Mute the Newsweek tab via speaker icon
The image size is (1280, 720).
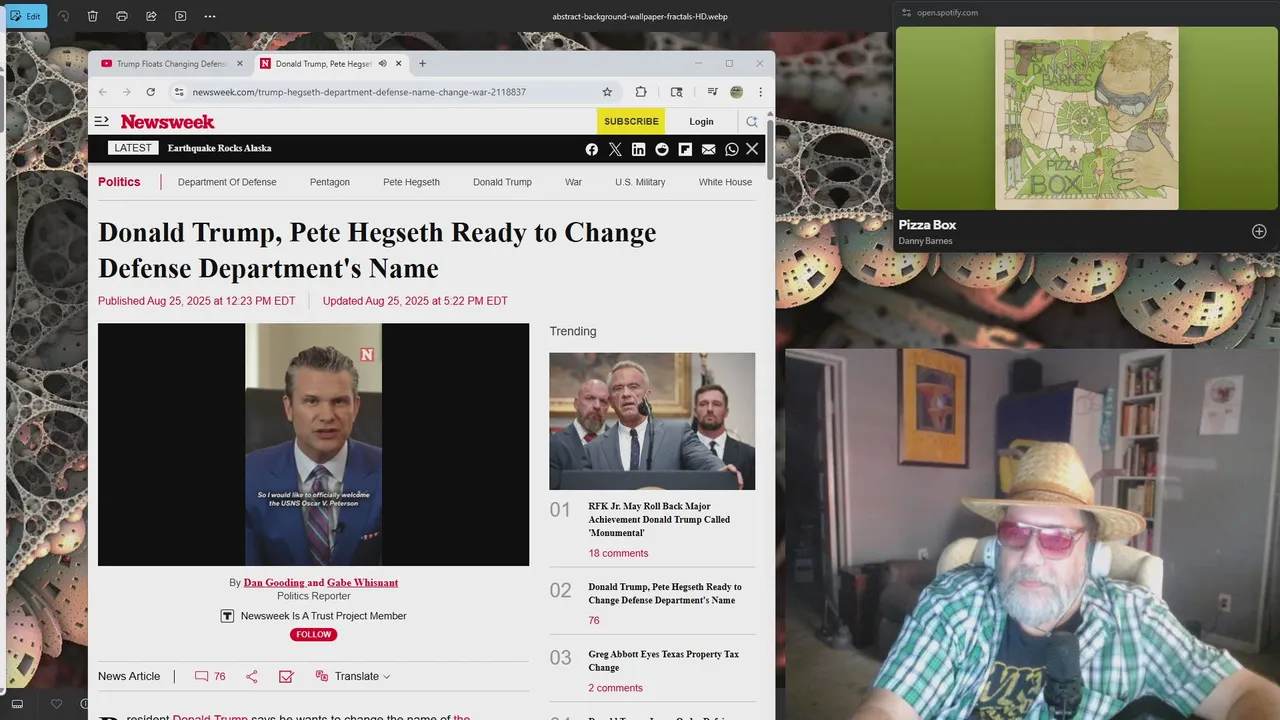pyautogui.click(x=382, y=63)
